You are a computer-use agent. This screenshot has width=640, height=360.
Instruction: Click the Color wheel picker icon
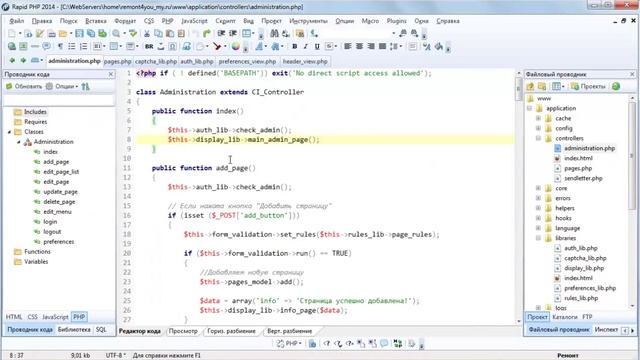coord(236,47)
